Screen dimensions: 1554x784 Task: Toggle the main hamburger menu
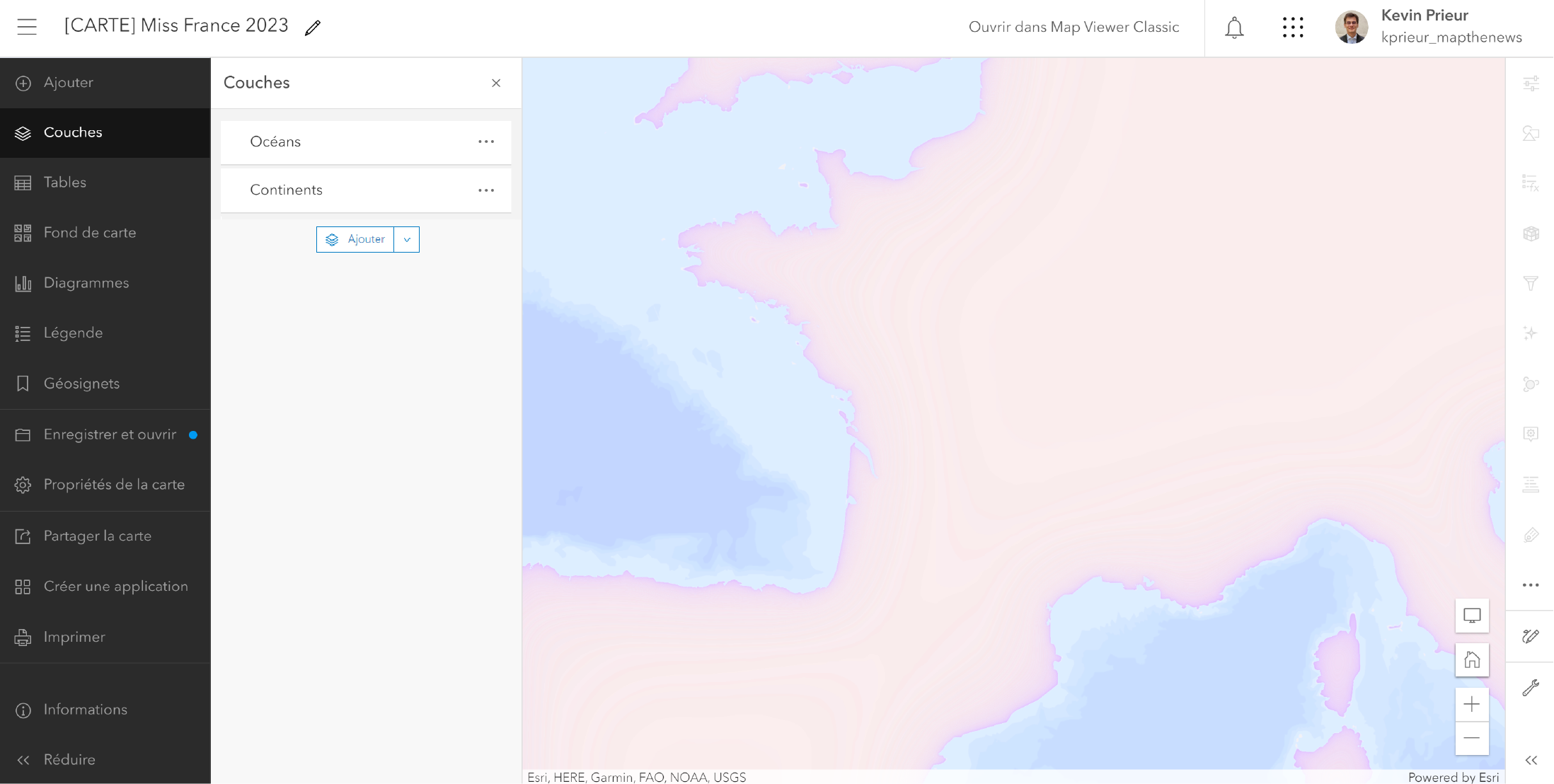point(27,27)
